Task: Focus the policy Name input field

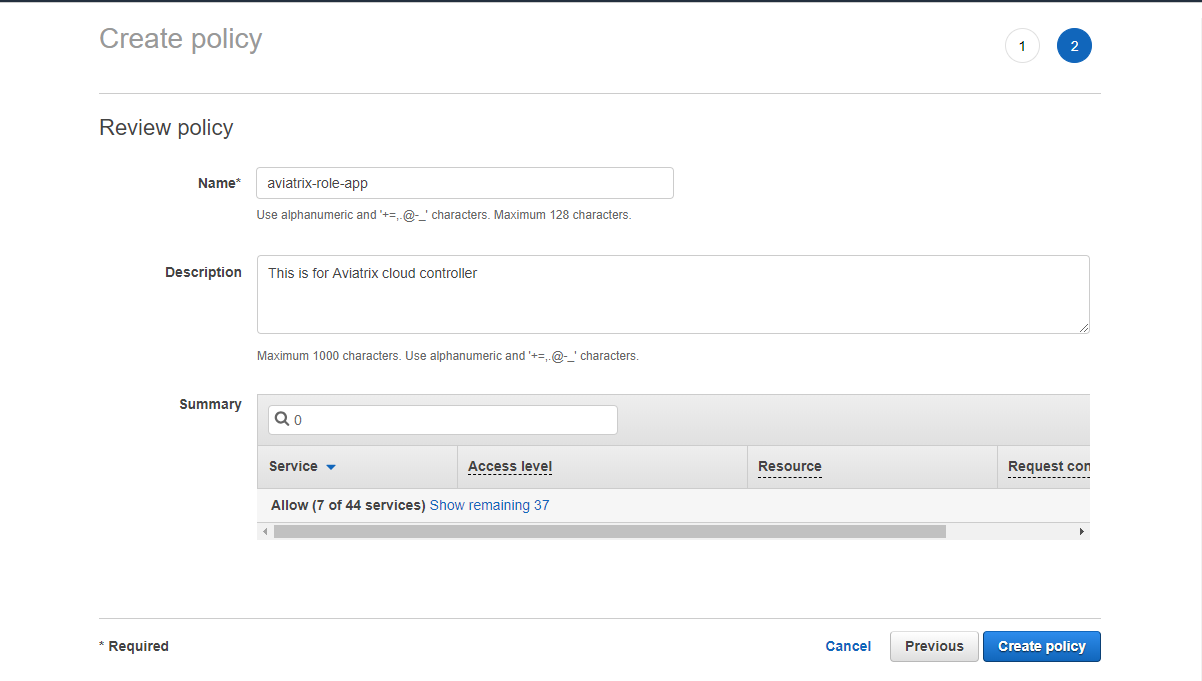Action: [x=464, y=183]
